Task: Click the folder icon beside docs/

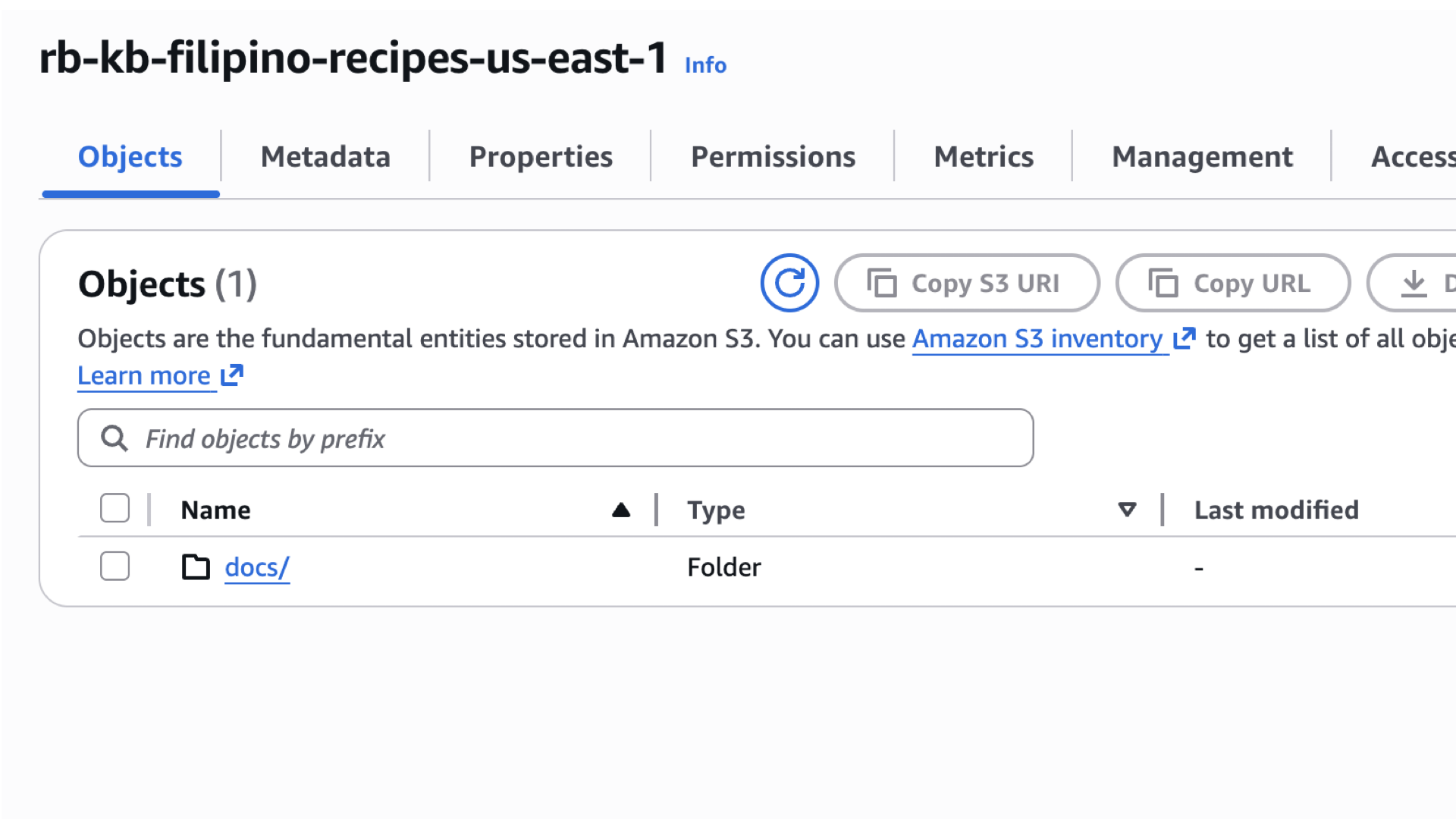Action: [x=196, y=566]
